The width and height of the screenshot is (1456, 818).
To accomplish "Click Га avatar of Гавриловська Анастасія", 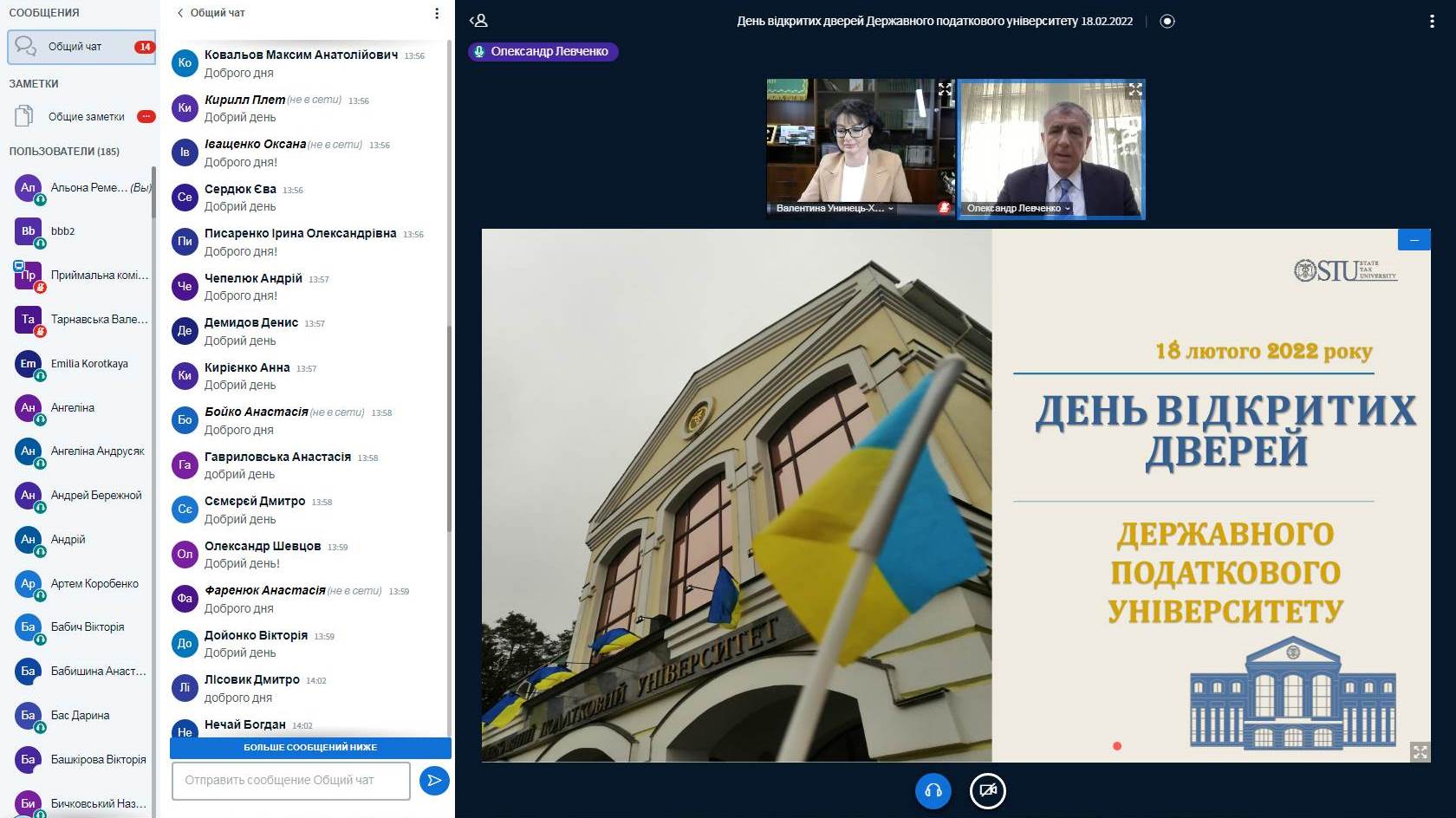I will 185,464.
